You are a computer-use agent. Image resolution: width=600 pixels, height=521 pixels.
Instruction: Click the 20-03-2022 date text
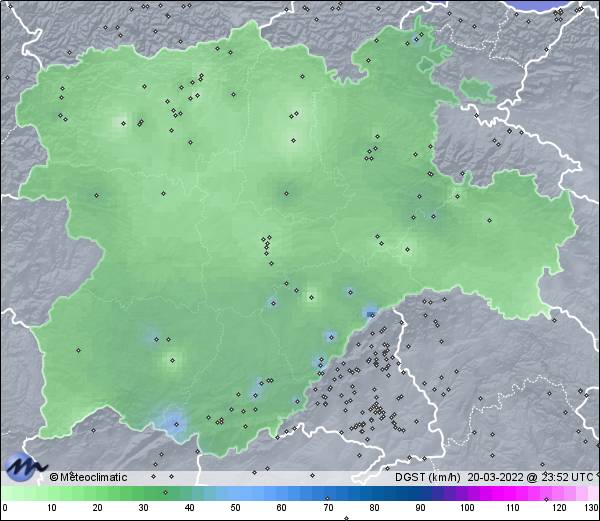(496, 477)
